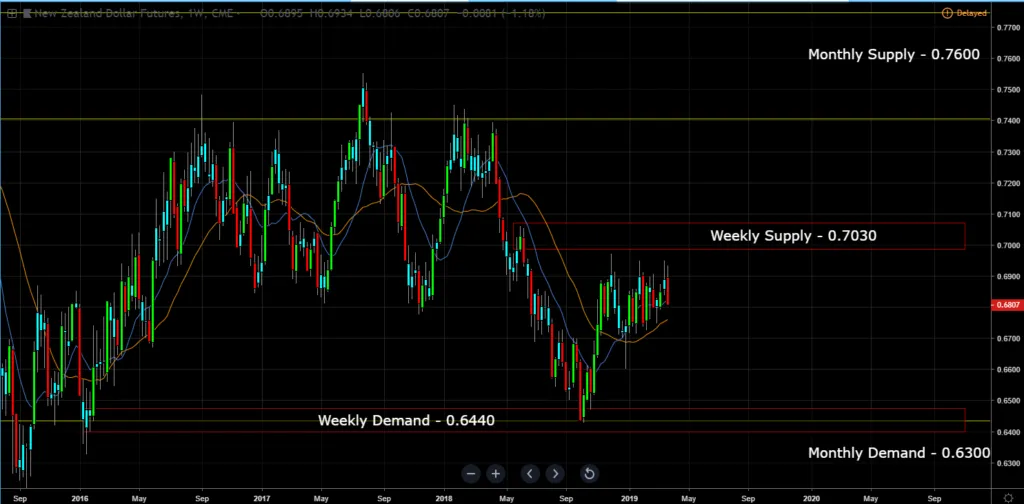The image size is (1024, 504).
Task: Select the Weekly Supply - 0.7030 annotation
Action: point(793,236)
